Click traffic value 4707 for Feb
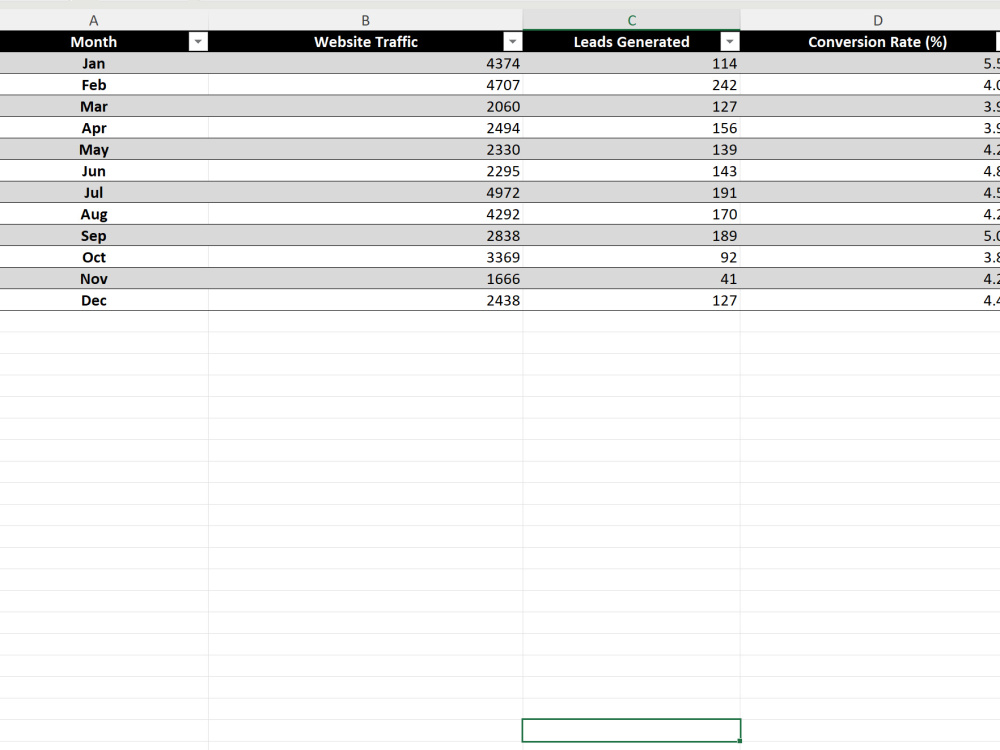This screenshot has width=1000, height=750. click(x=365, y=85)
